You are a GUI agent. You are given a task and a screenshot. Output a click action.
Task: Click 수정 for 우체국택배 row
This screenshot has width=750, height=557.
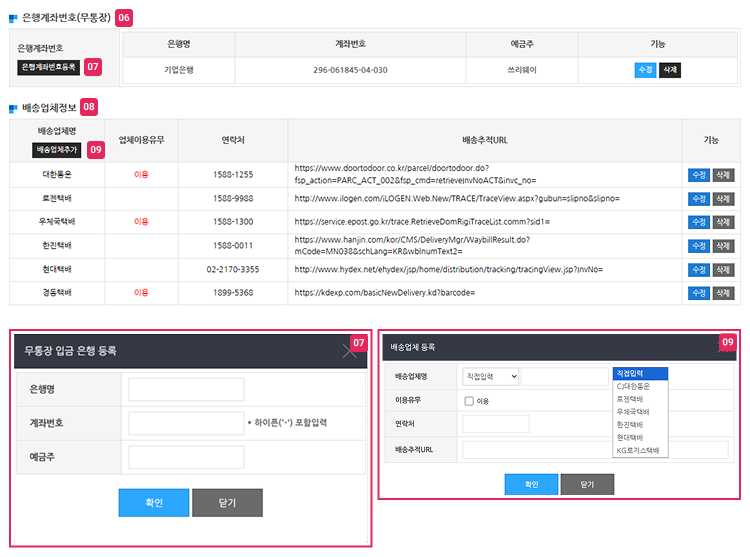pyautogui.click(x=699, y=222)
